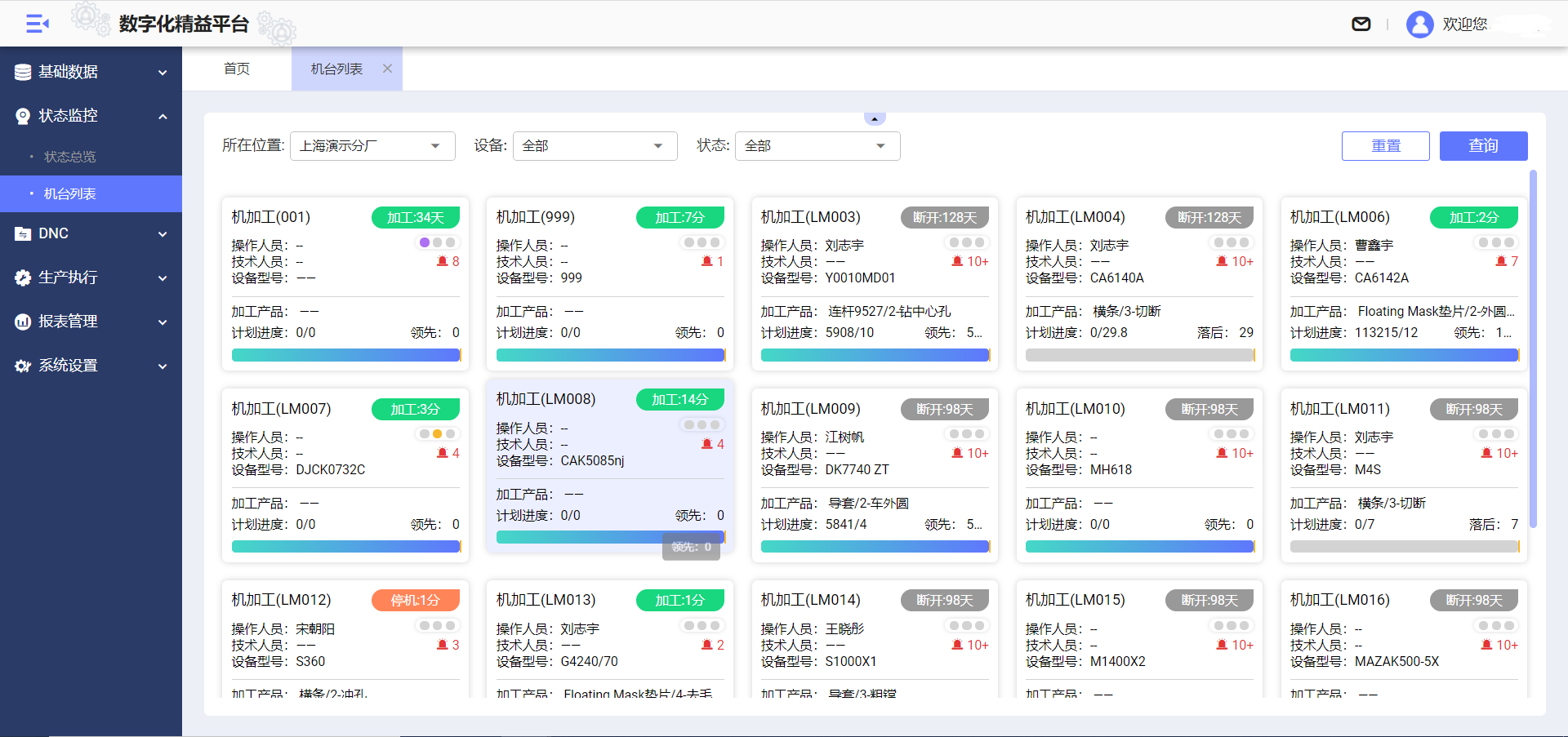Click status light dots on 机加工(999)
Image resolution: width=1568 pixels, height=737 pixels.
tap(702, 242)
